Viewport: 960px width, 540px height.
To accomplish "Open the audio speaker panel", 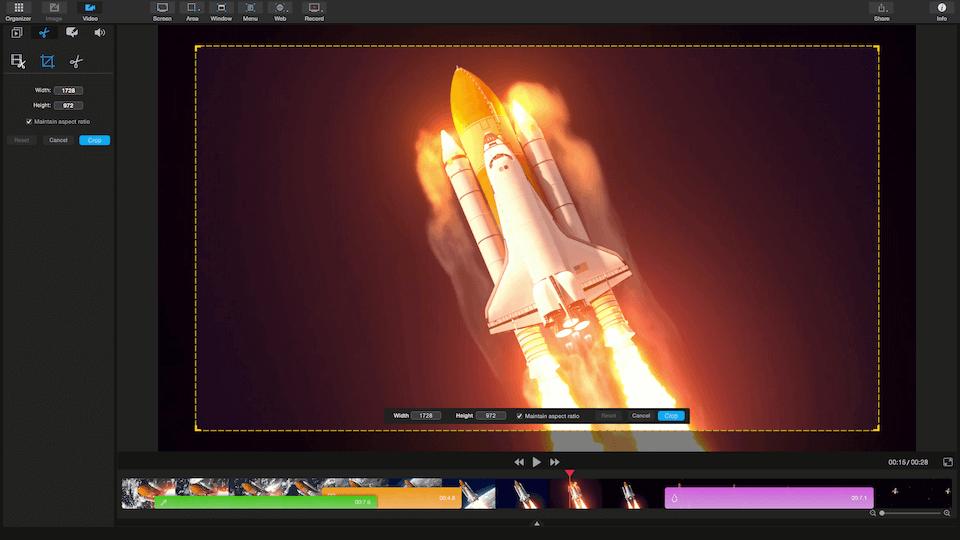I will coord(99,32).
